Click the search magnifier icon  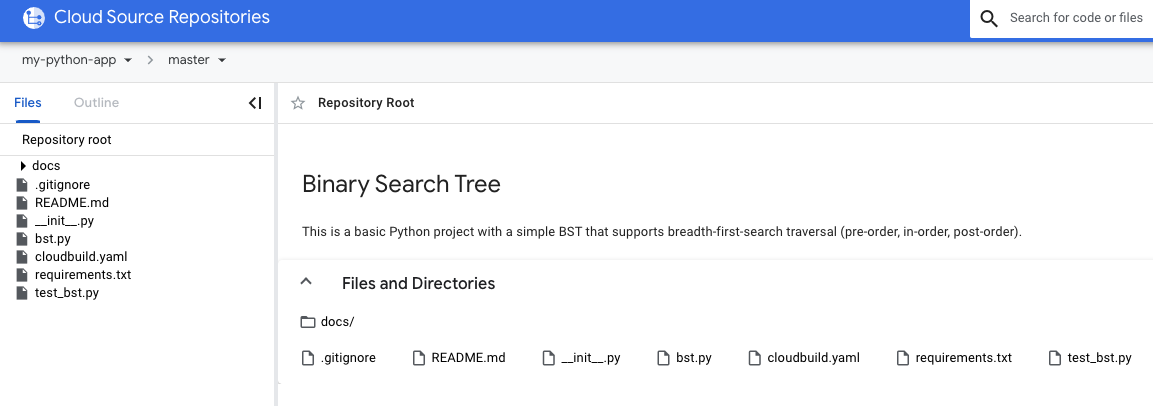[x=989, y=19]
